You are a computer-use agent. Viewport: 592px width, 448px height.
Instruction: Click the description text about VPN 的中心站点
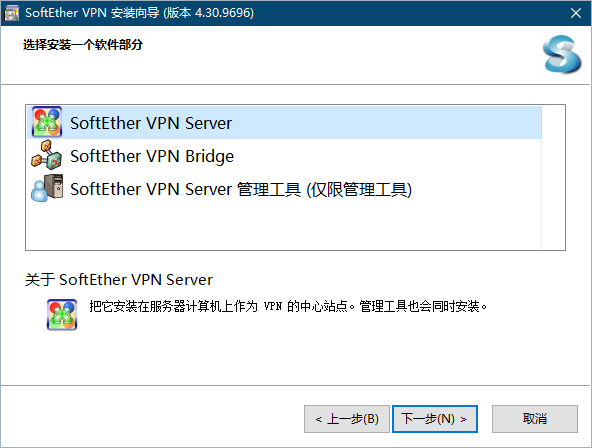[x=288, y=306]
